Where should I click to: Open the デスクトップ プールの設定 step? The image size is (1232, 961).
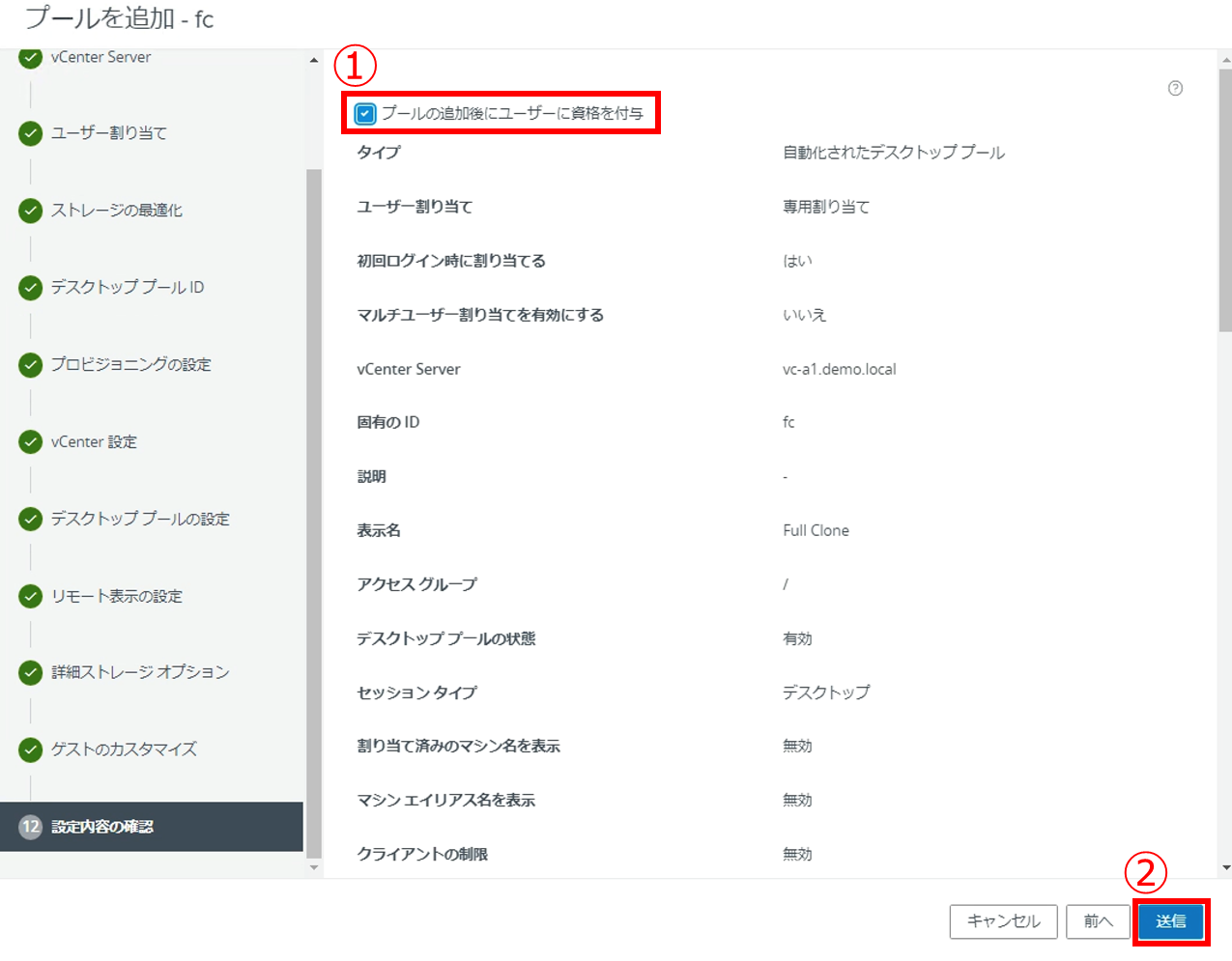(x=140, y=520)
